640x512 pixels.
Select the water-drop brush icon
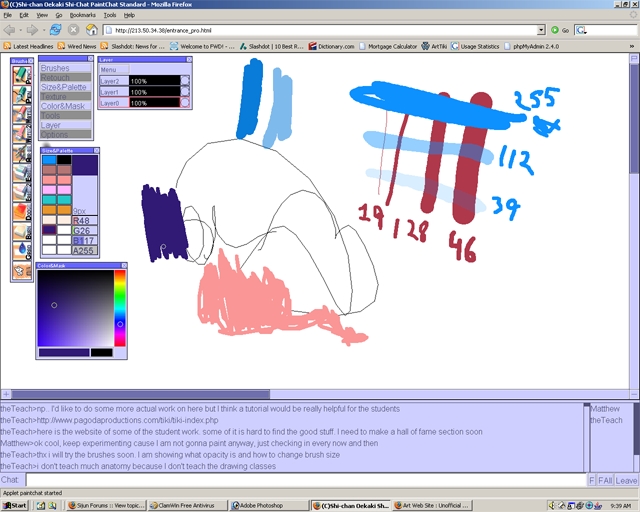coord(22,251)
